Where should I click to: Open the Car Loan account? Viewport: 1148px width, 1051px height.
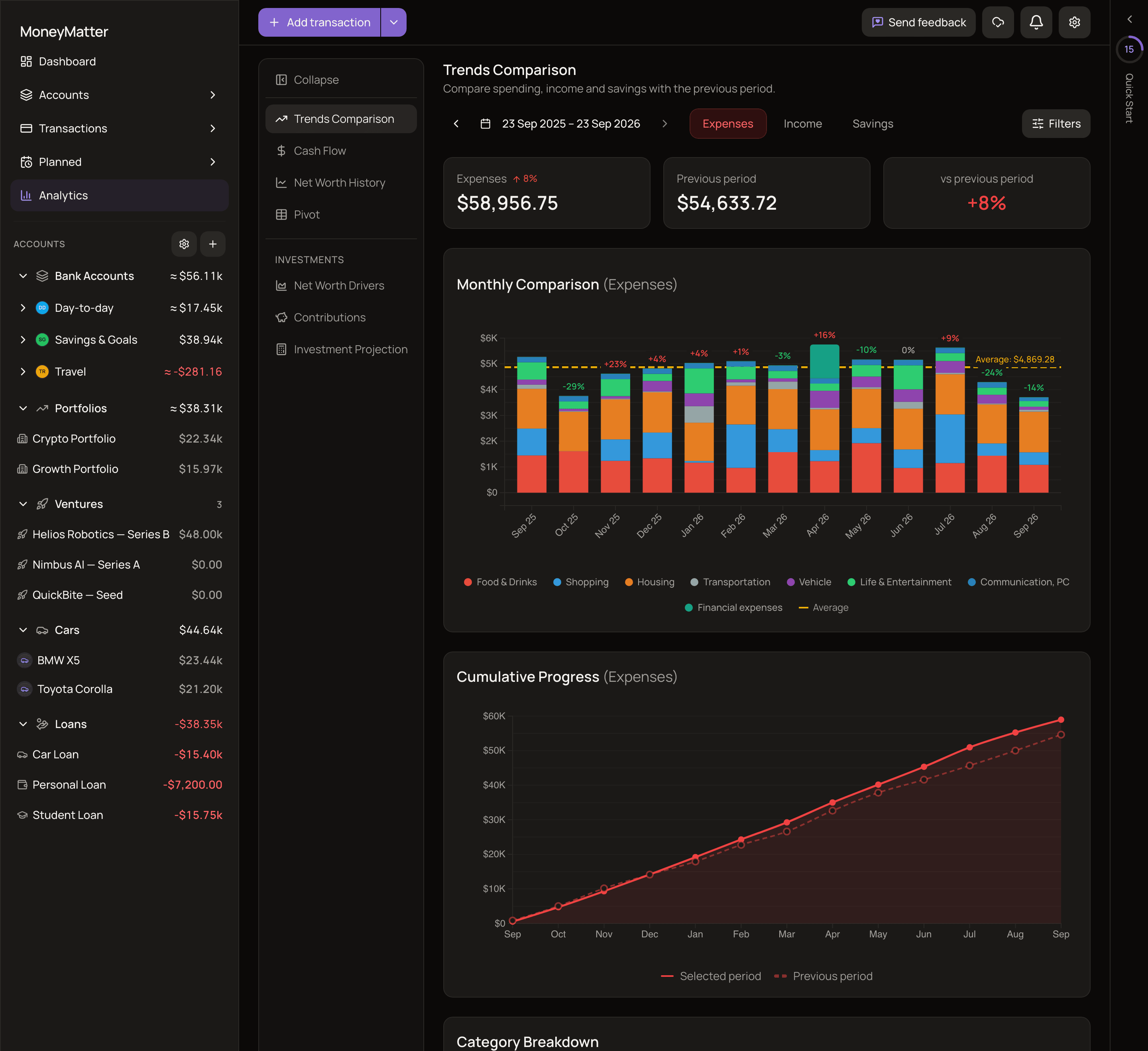pyautogui.click(x=119, y=754)
